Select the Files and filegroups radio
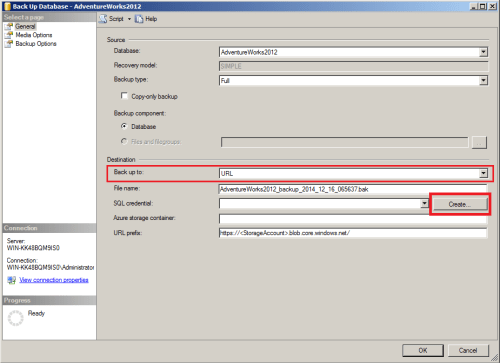The height and width of the screenshot is (364, 500). [x=124, y=141]
